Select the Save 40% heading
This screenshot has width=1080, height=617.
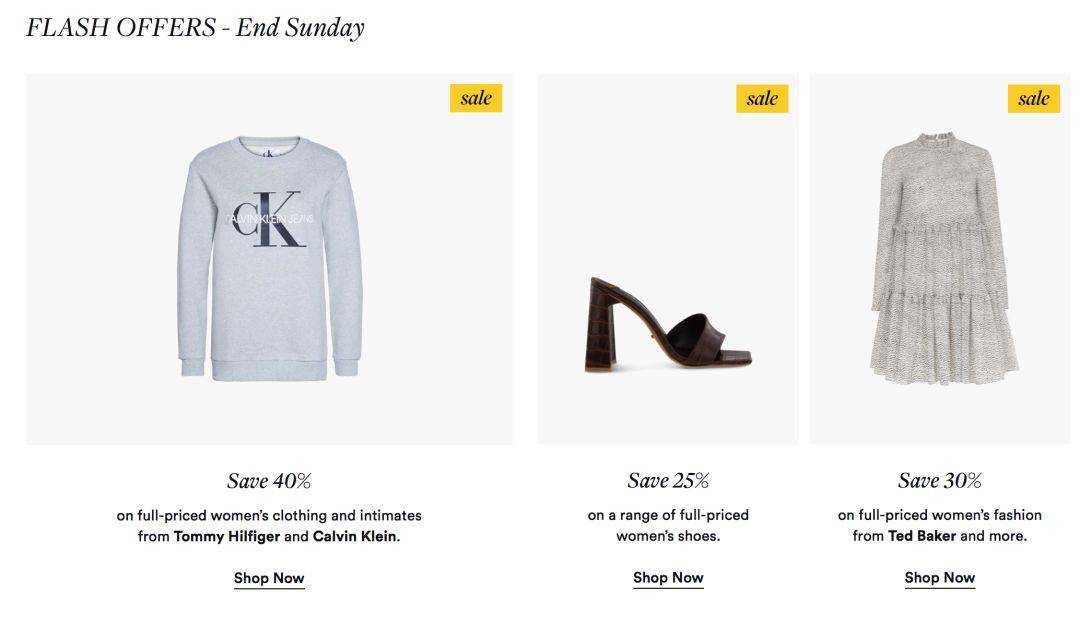point(269,481)
